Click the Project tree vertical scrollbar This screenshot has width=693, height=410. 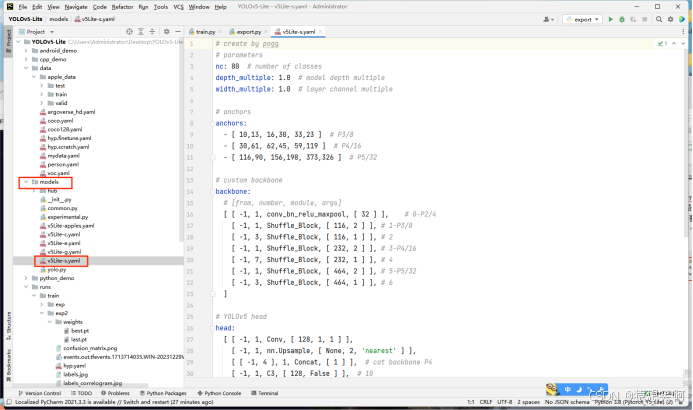coord(181,140)
